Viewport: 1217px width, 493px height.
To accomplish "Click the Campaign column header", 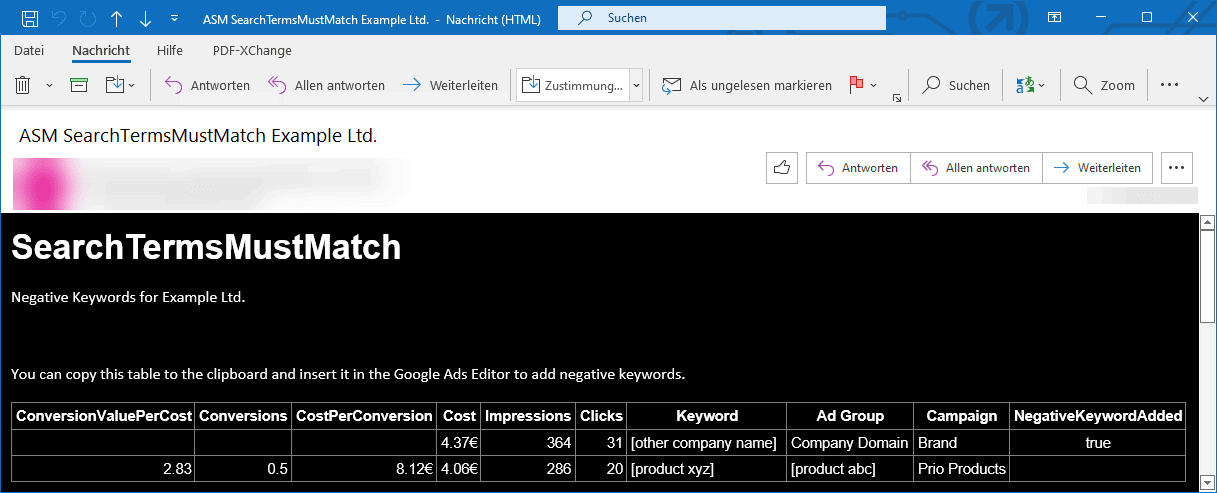I will pyautogui.click(x=961, y=415).
